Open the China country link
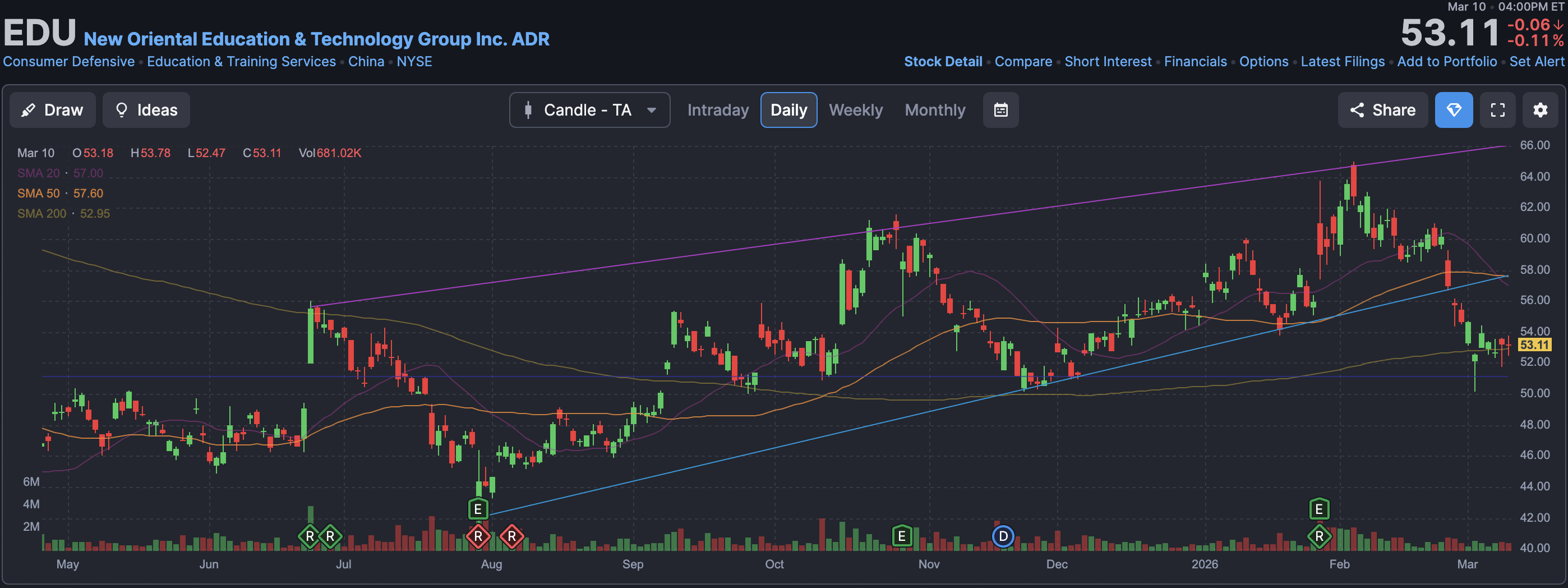 point(366,62)
